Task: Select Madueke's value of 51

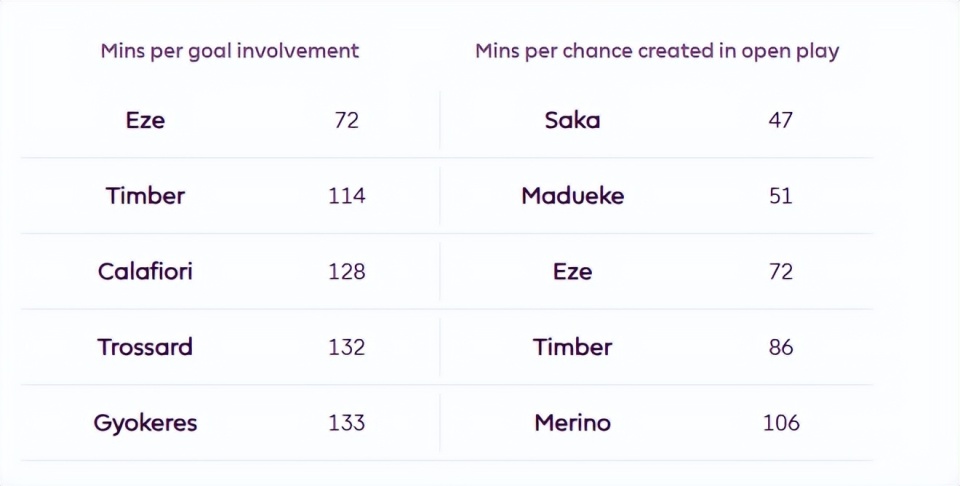Action: click(780, 196)
